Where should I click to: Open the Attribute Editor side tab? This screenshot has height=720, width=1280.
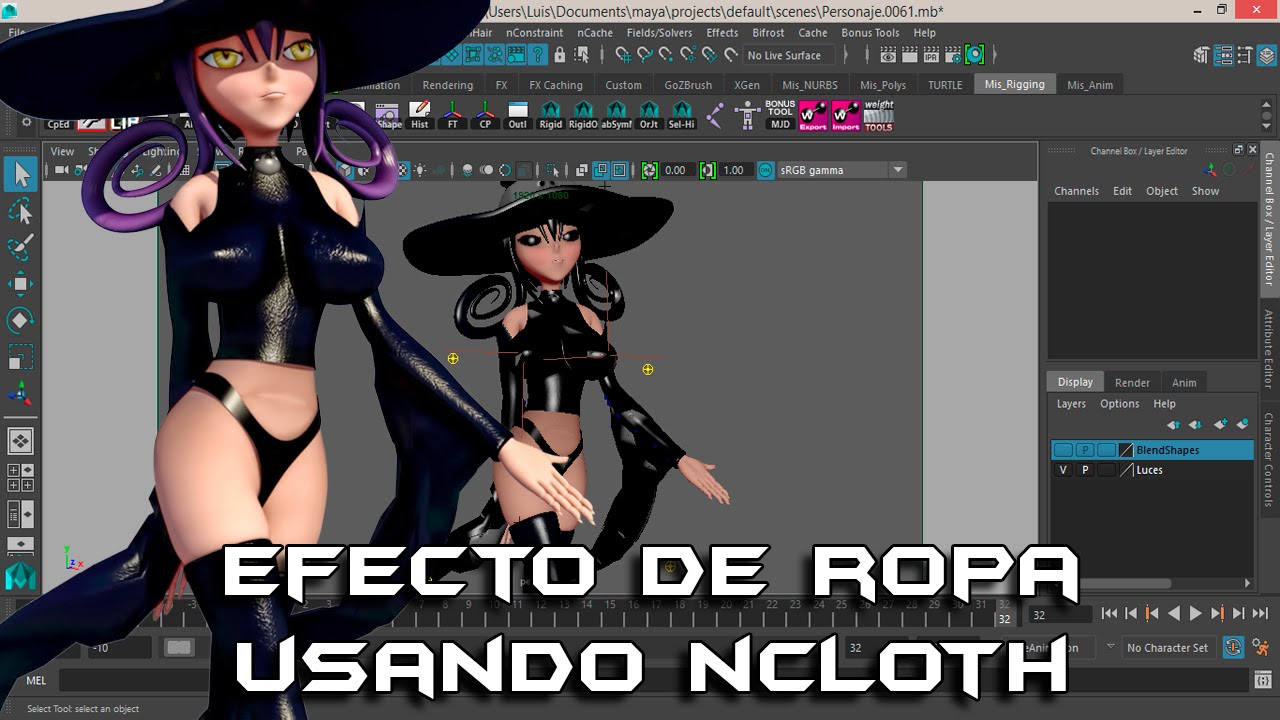click(x=1269, y=348)
